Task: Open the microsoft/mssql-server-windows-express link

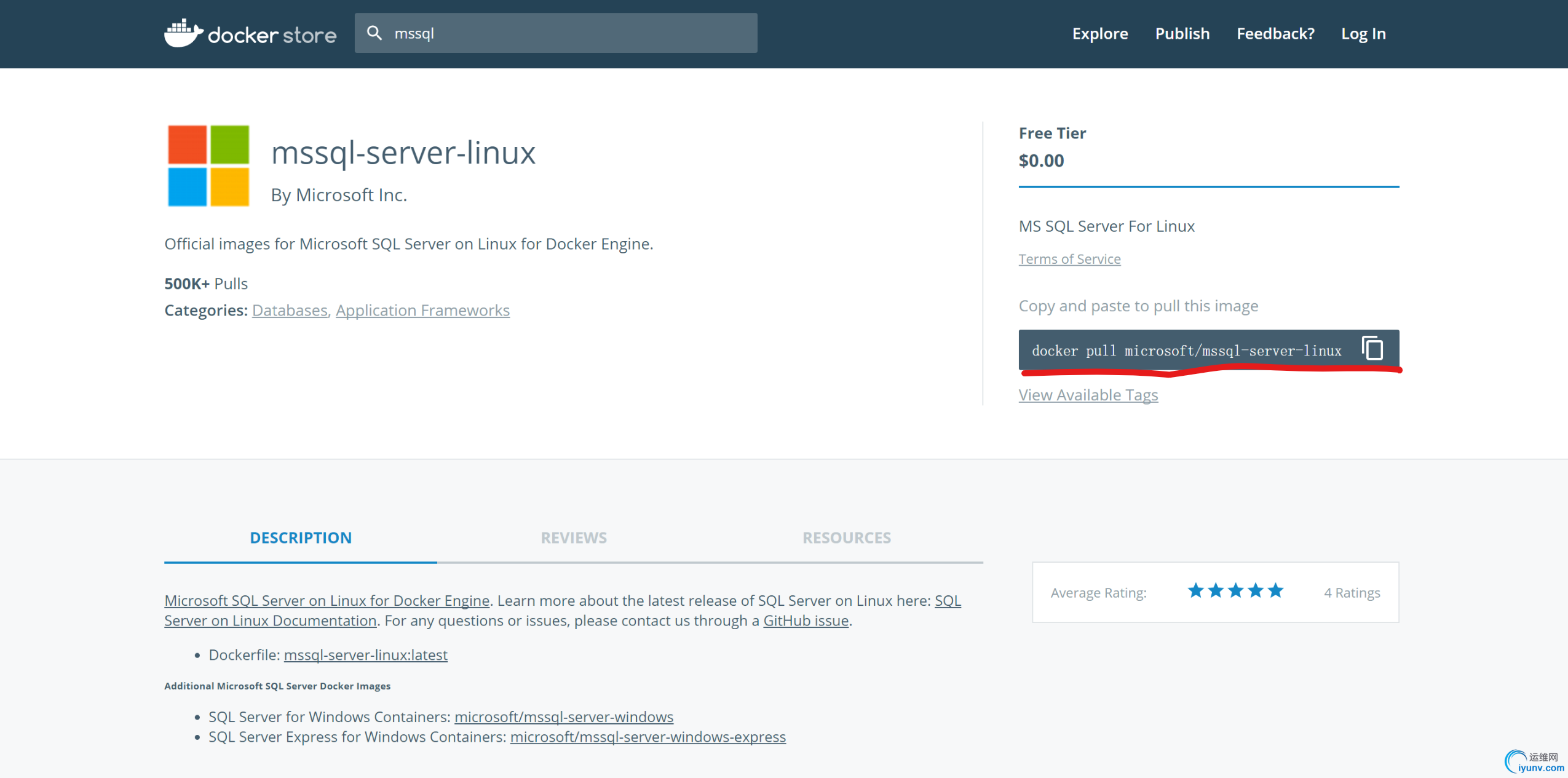Action: (x=647, y=737)
